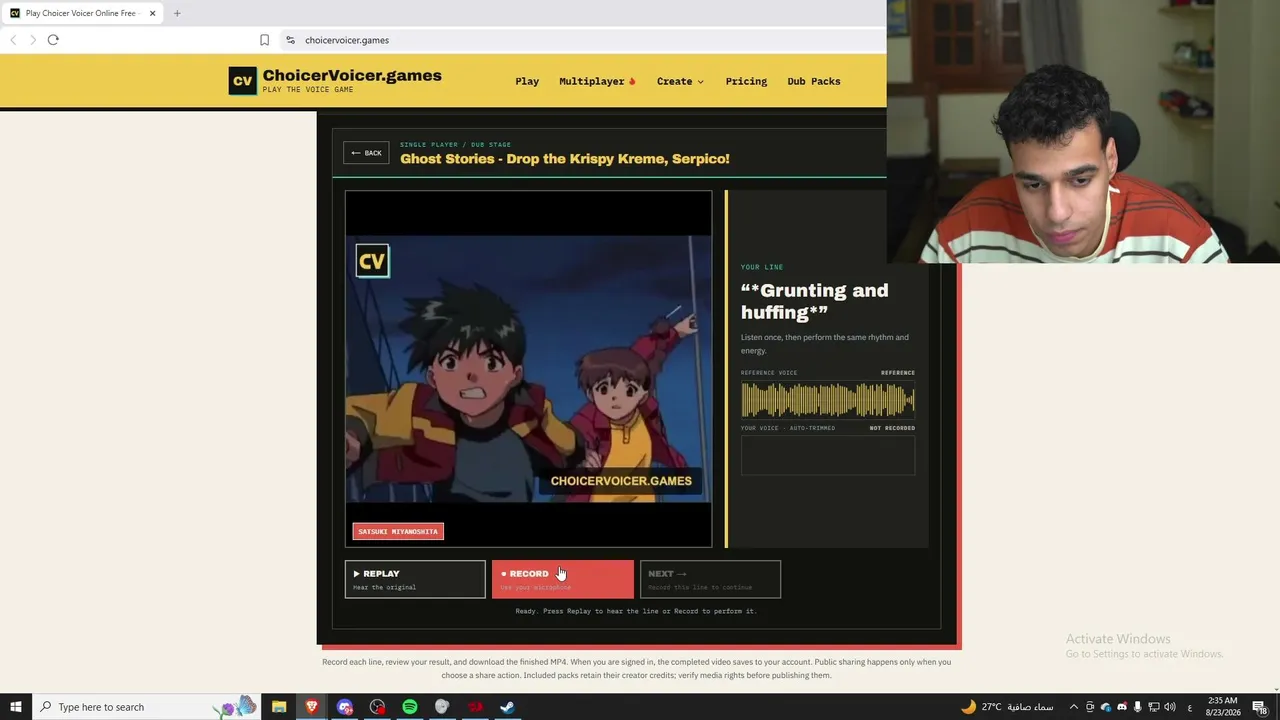
Task: Click the browser forward arrow
Action: (x=33, y=40)
